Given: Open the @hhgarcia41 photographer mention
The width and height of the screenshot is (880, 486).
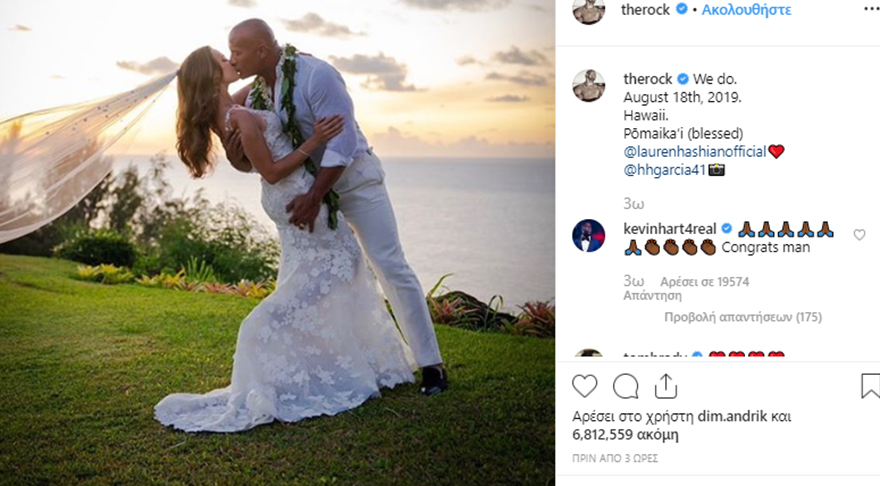Looking at the screenshot, I should pyautogui.click(x=664, y=170).
